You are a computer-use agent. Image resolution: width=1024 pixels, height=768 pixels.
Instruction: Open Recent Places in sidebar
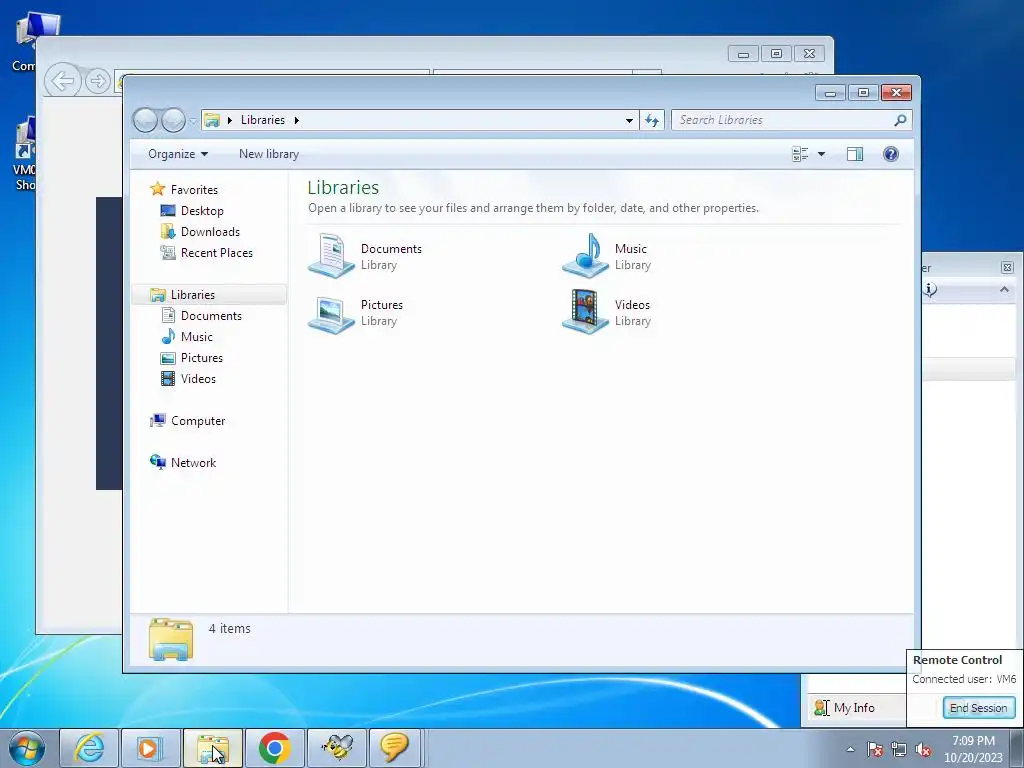point(217,253)
